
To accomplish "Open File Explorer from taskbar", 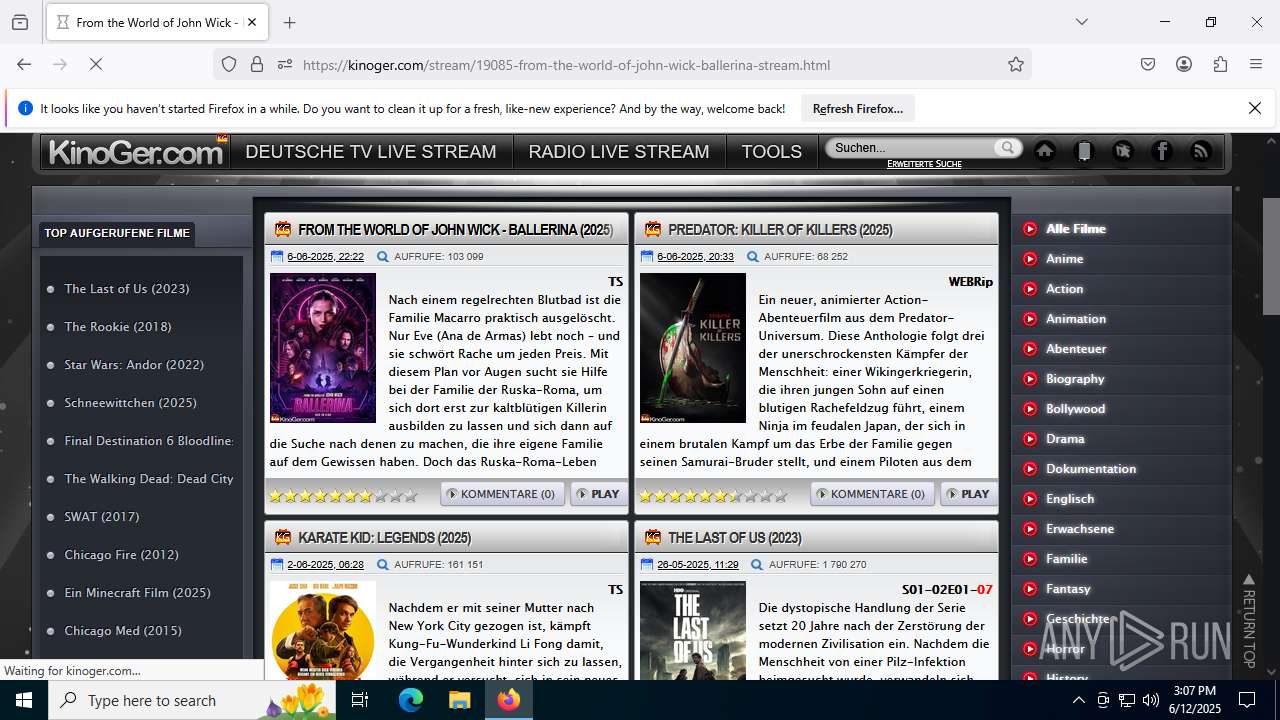I will pos(459,700).
